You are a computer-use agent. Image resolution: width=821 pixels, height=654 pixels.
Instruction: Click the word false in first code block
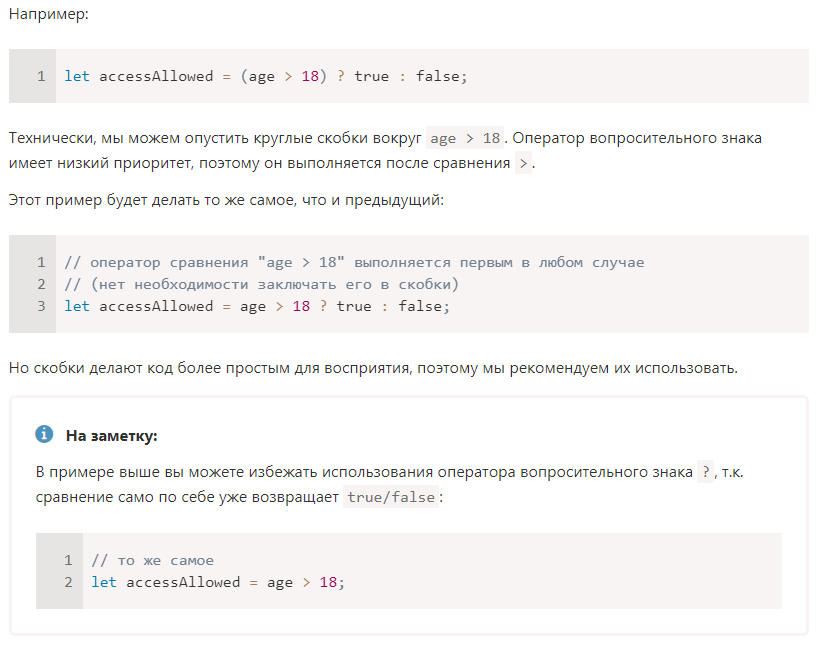tap(437, 76)
